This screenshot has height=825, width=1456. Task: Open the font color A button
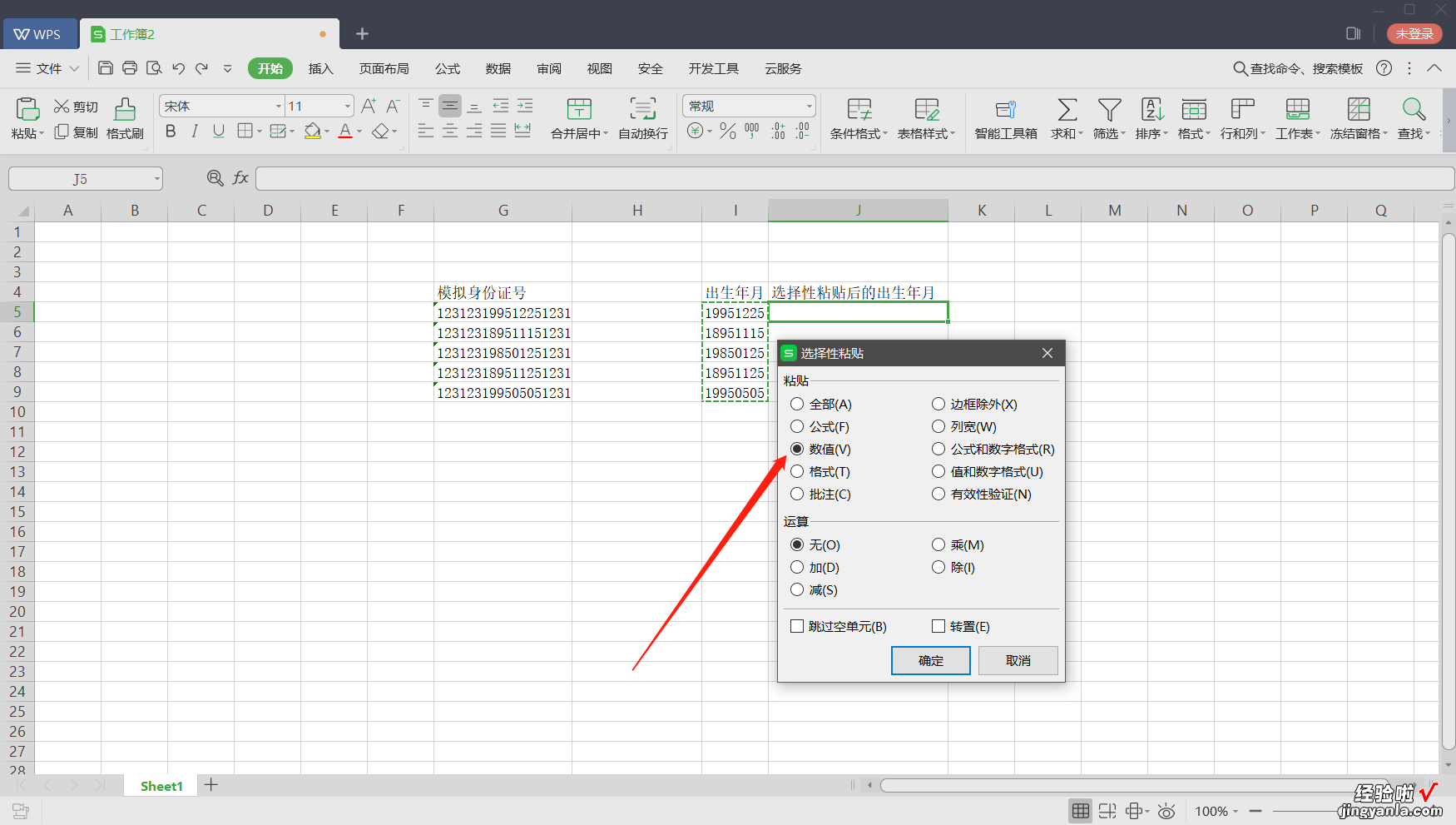pyautogui.click(x=345, y=131)
